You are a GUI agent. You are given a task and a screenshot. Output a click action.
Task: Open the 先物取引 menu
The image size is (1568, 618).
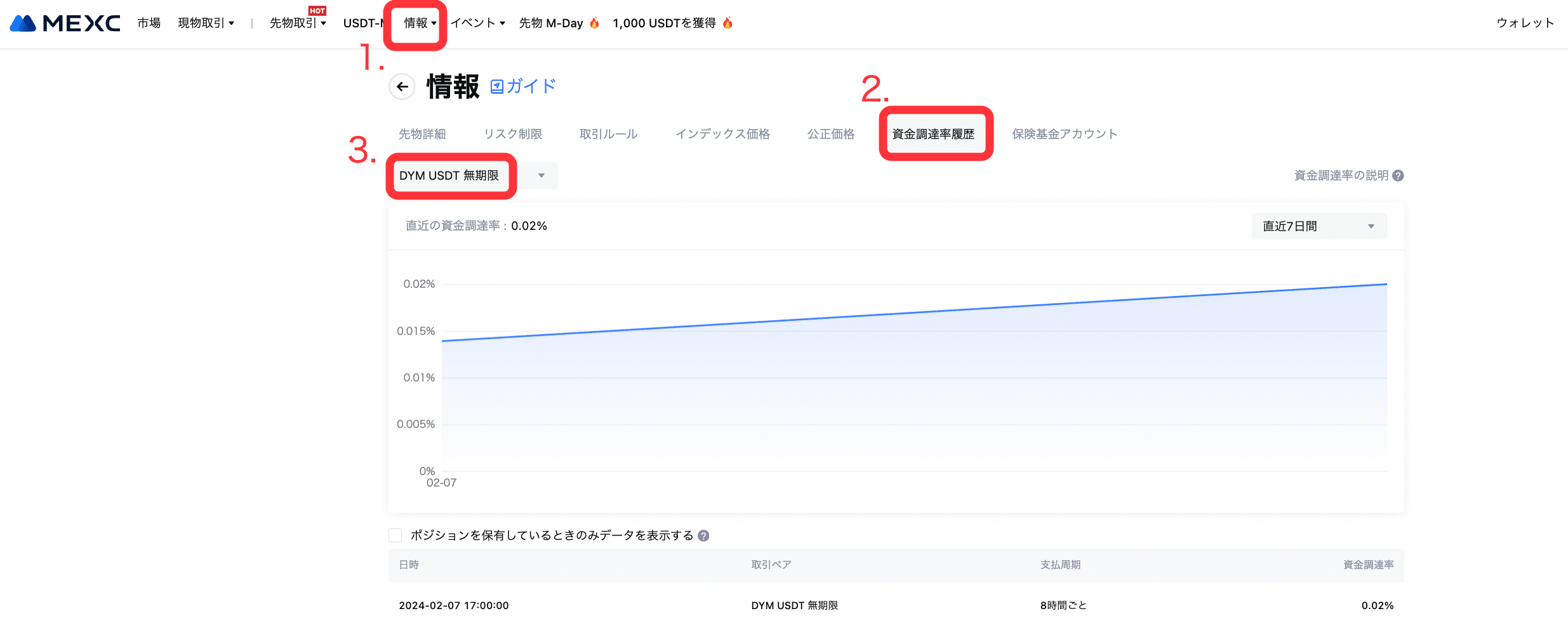click(297, 24)
